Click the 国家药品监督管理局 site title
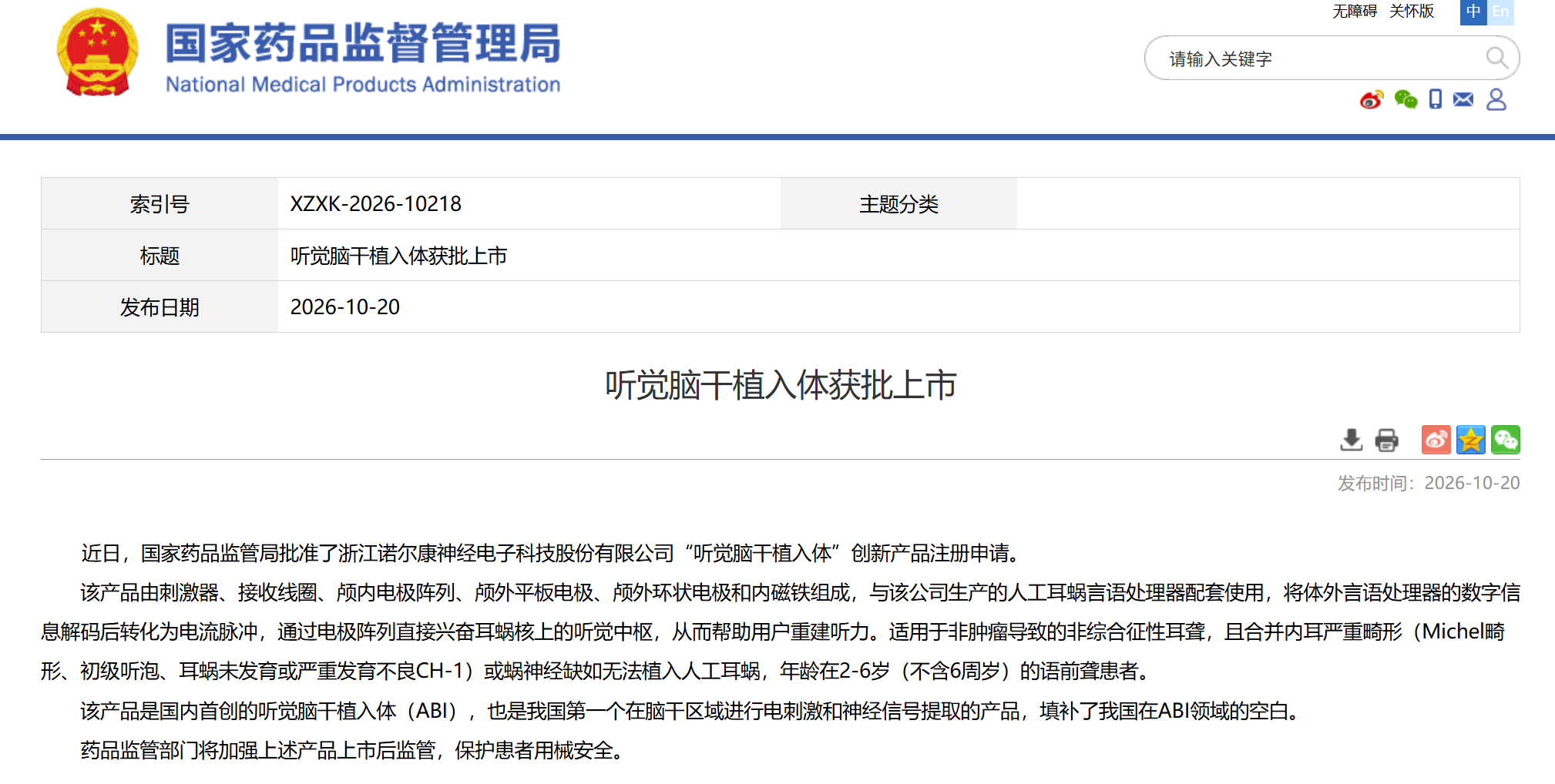This screenshot has height=784, width=1555. [363, 43]
